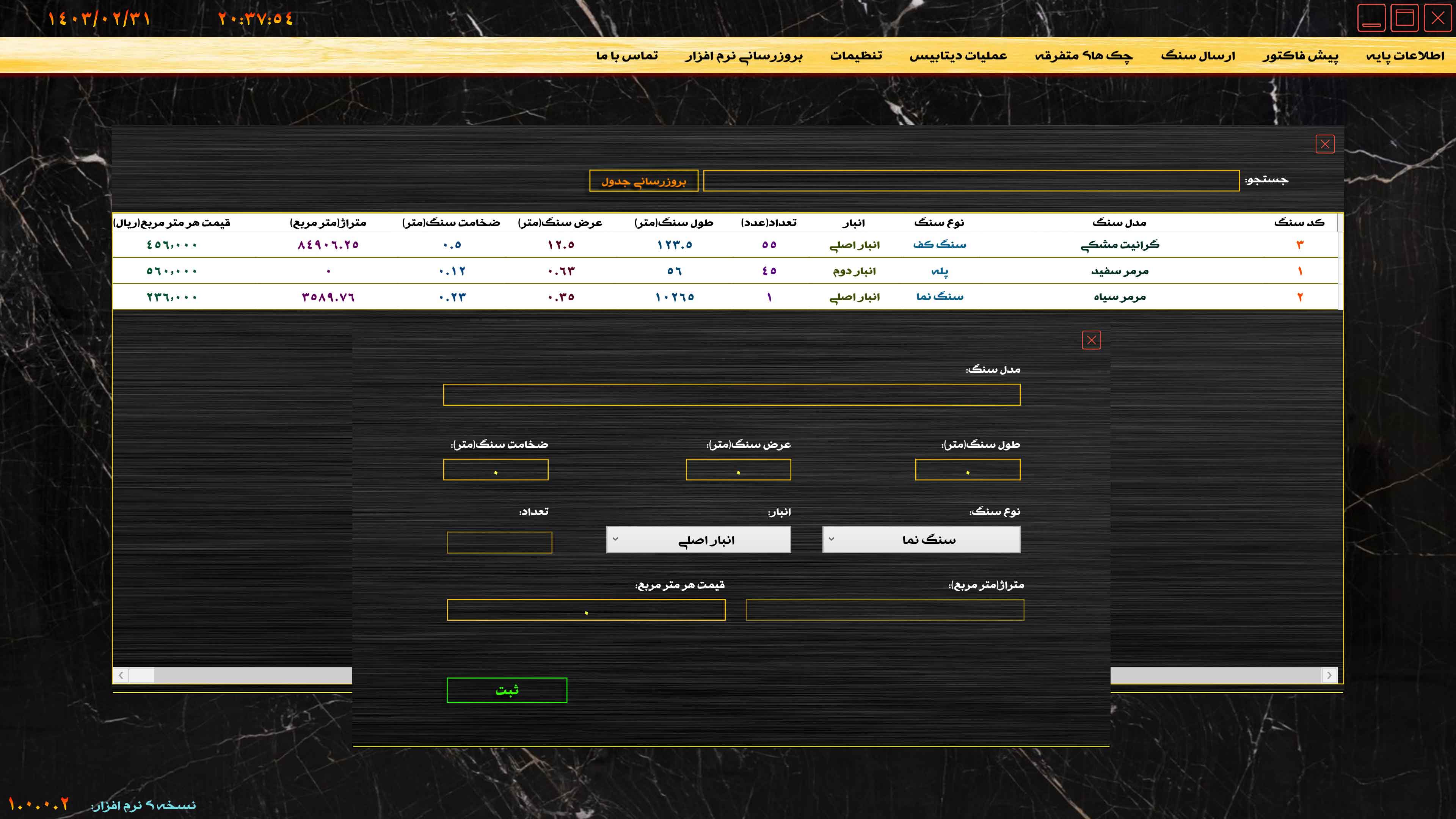Viewport: 1456px width, 819px height.
Task: Maximize the application window
Action: (x=1404, y=19)
